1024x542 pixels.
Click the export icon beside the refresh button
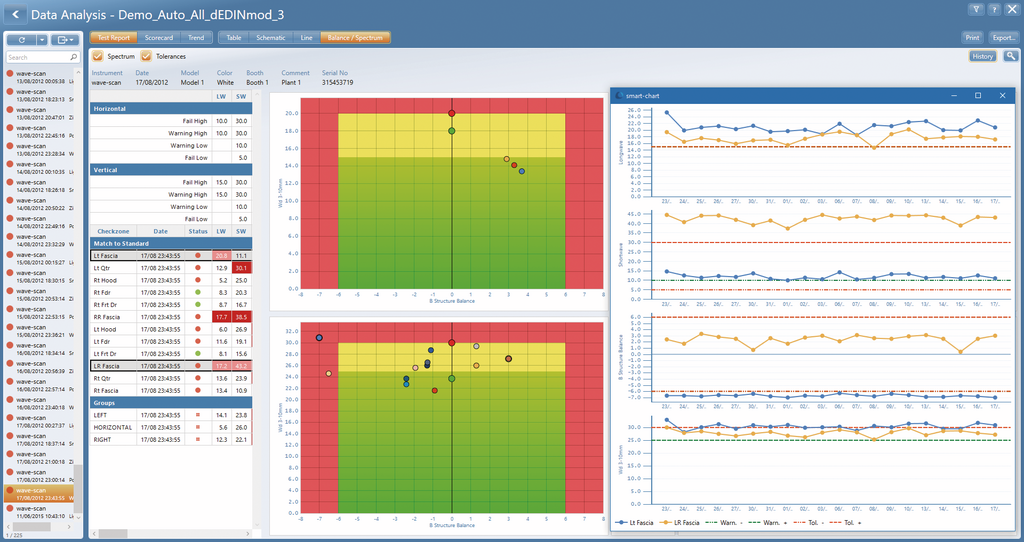65,40
